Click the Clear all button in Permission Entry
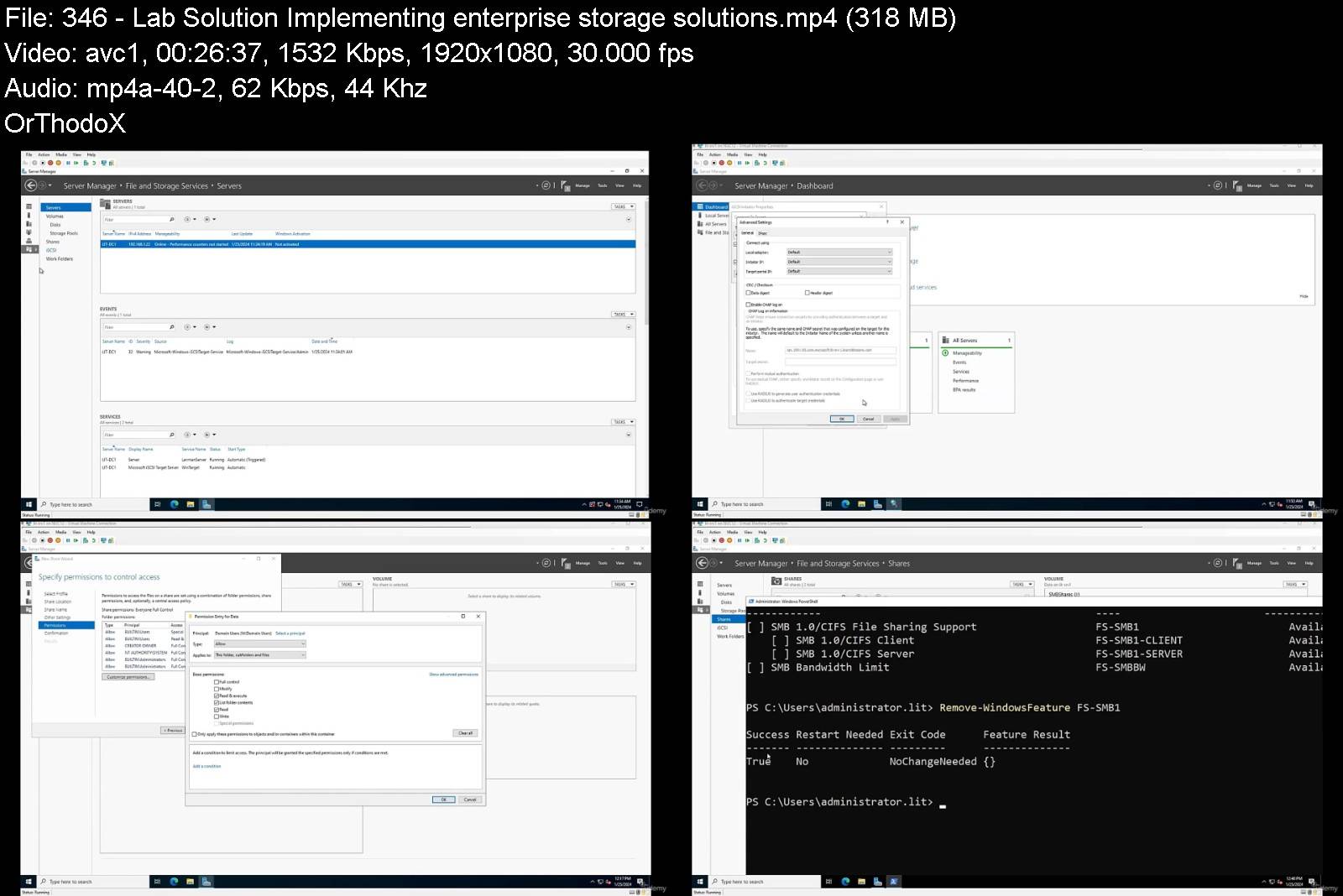1343x896 pixels. [x=466, y=733]
